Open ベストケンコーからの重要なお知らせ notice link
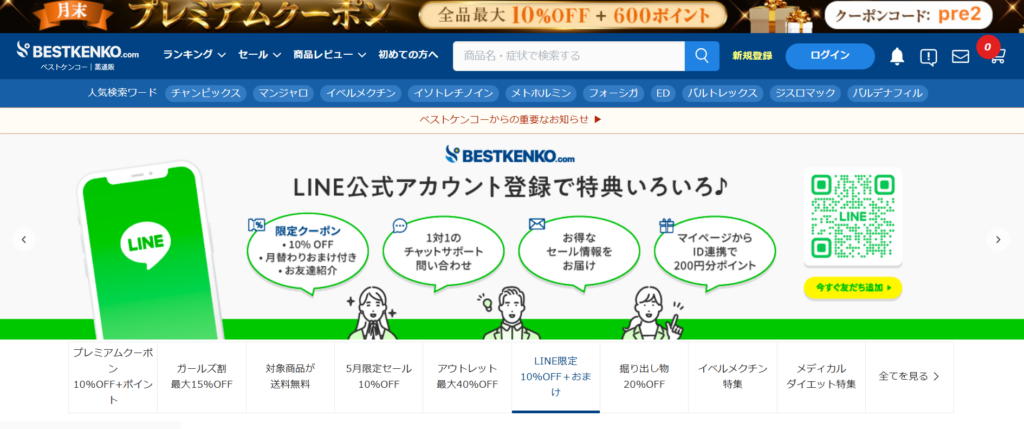Screen dimensions: 1024x429 tap(511, 119)
